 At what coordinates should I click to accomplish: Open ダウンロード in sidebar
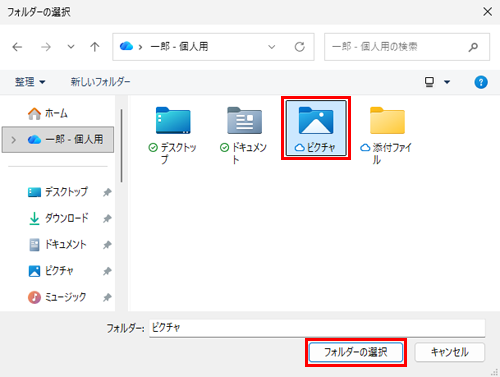(58, 218)
